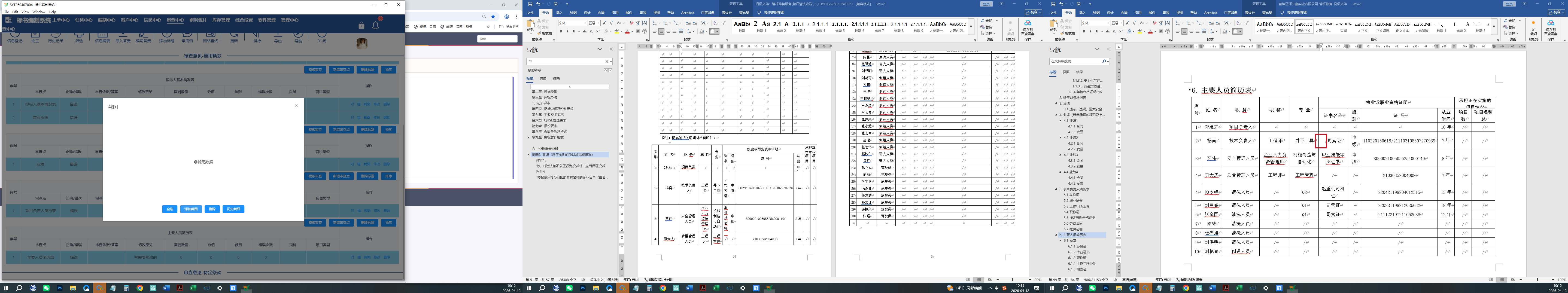Toggle Bold in the right Word ribbon
Image resolution: width=1568 pixels, height=293 pixels.
pyautogui.click(x=1085, y=32)
